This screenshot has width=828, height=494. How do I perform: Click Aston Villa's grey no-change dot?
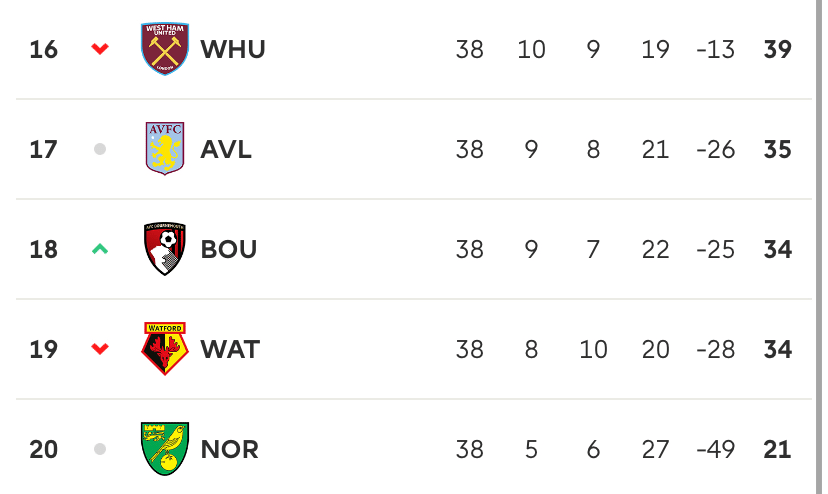[100, 149]
